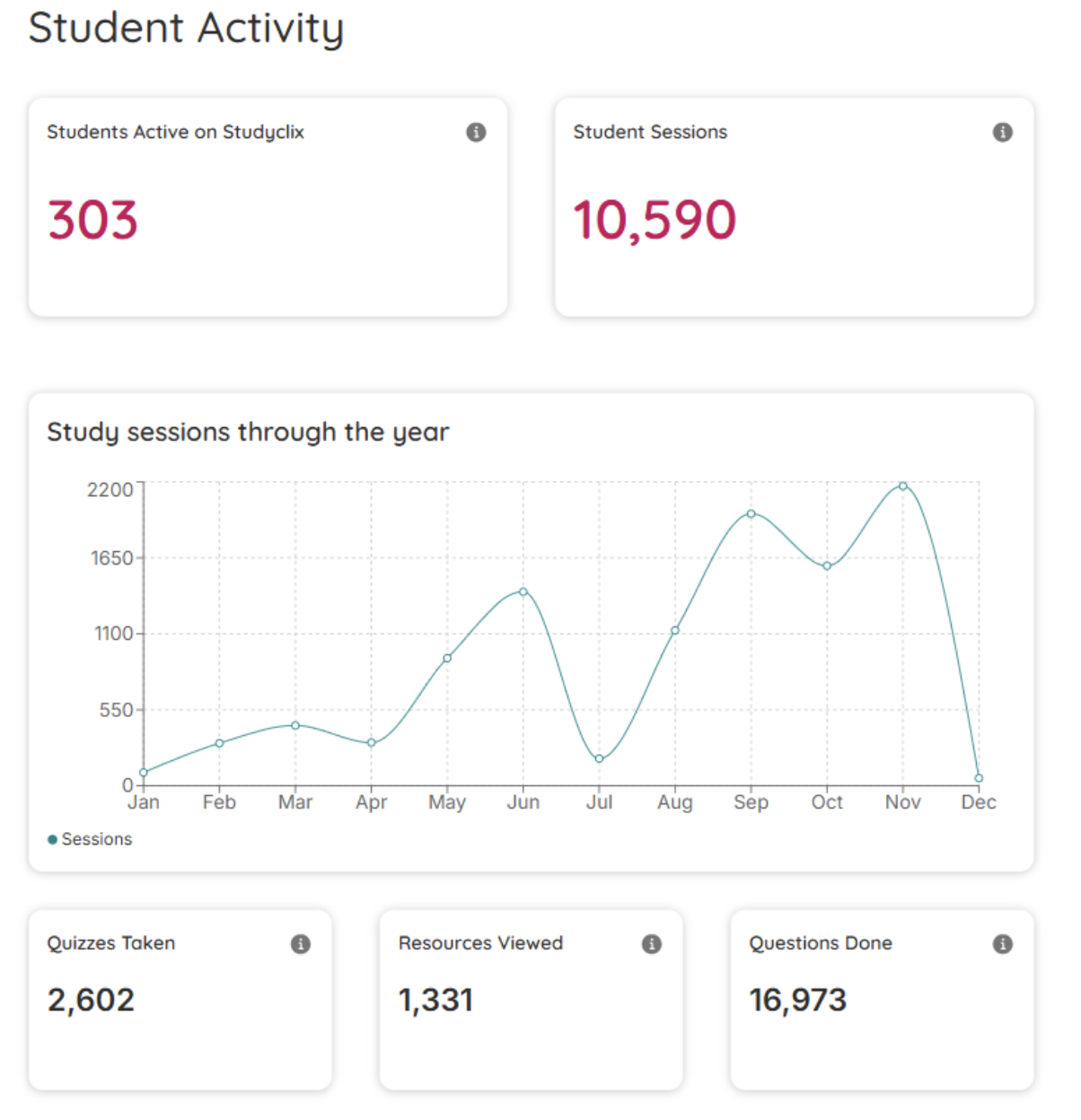Select the March data point on chart
1081x1120 pixels.
point(295,725)
